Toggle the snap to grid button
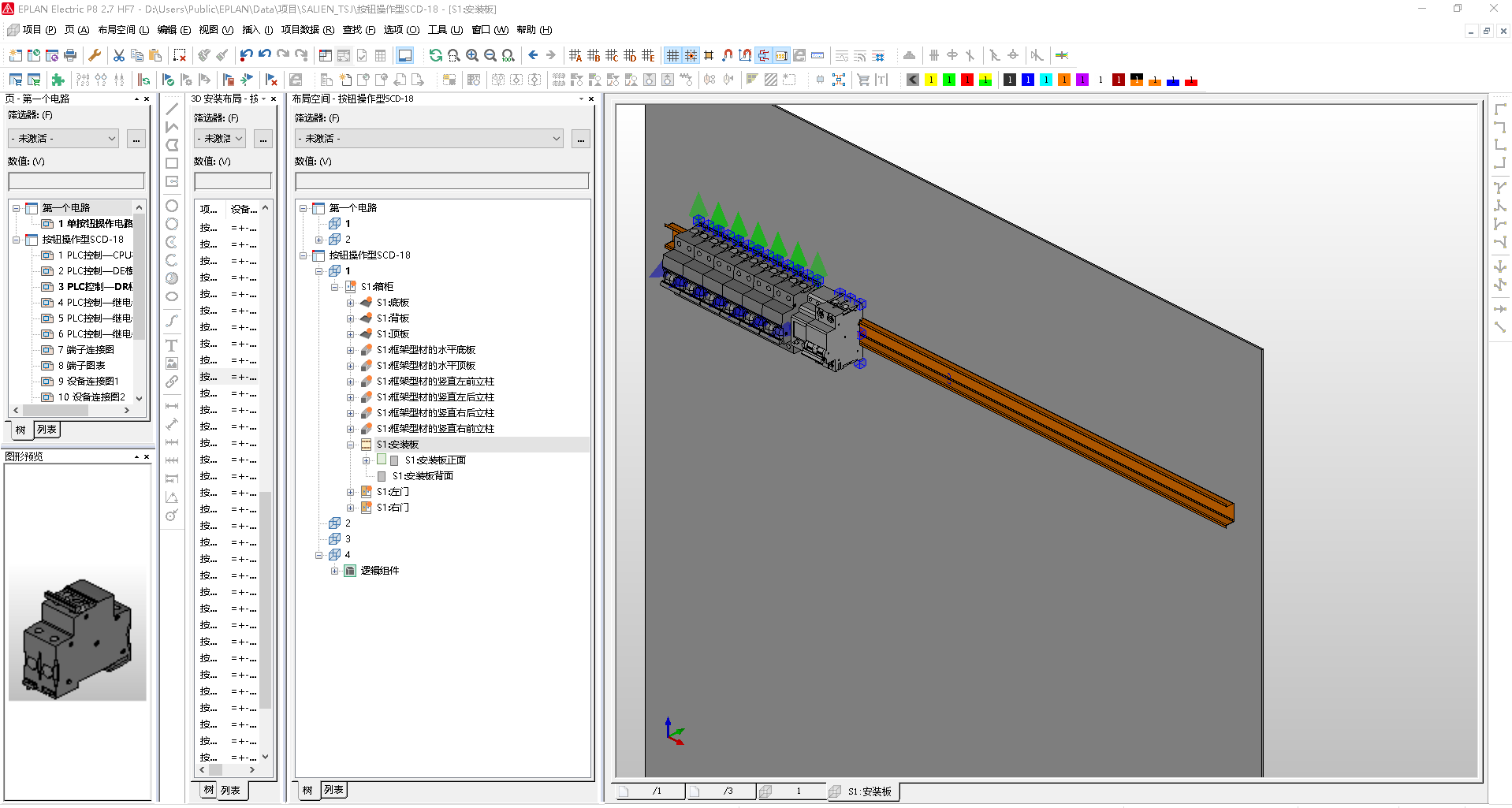 pos(691,55)
